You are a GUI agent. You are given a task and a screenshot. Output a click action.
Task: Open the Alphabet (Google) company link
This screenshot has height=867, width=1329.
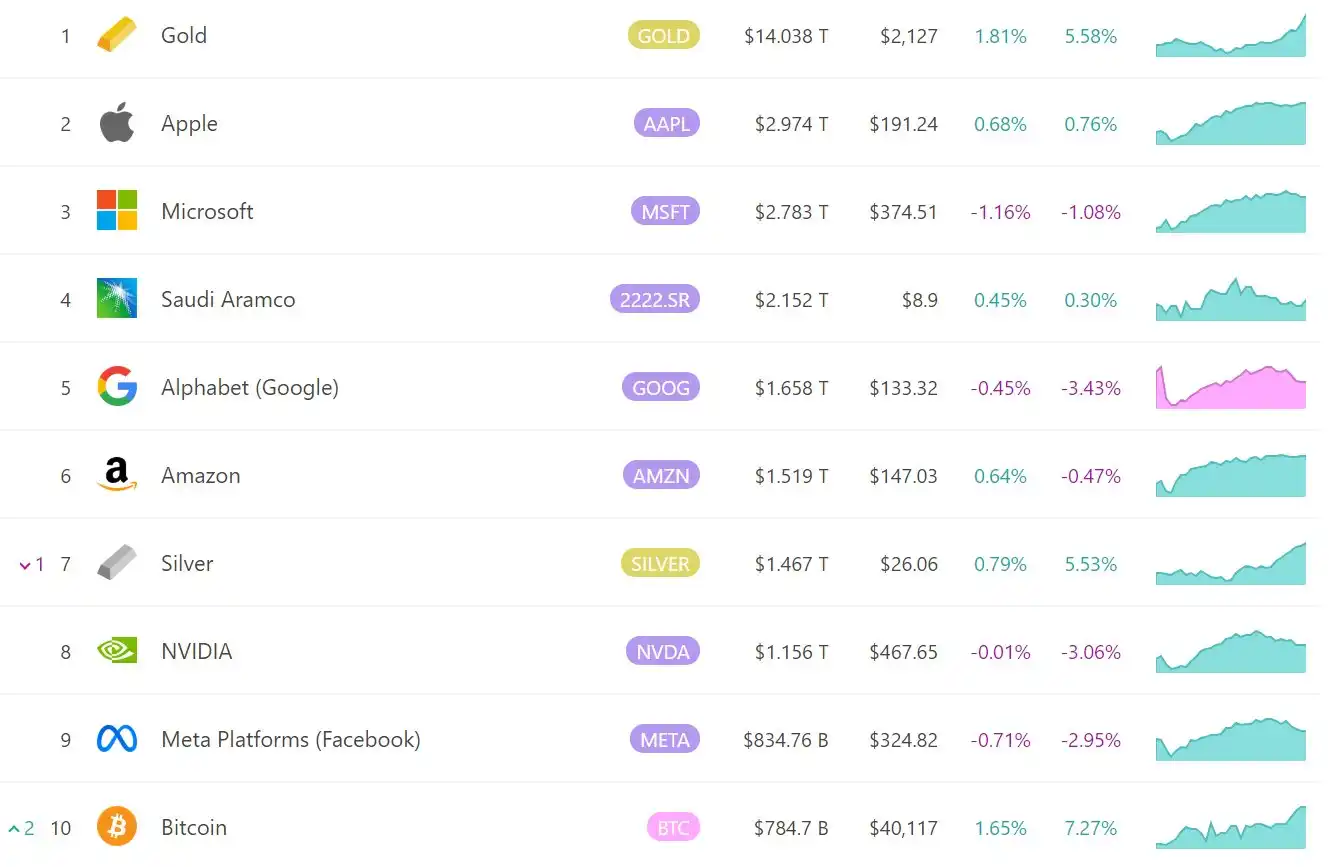(x=250, y=388)
